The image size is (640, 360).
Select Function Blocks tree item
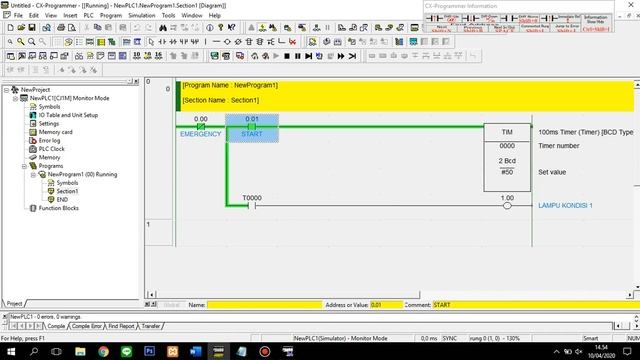pyautogui.click(x=58, y=208)
